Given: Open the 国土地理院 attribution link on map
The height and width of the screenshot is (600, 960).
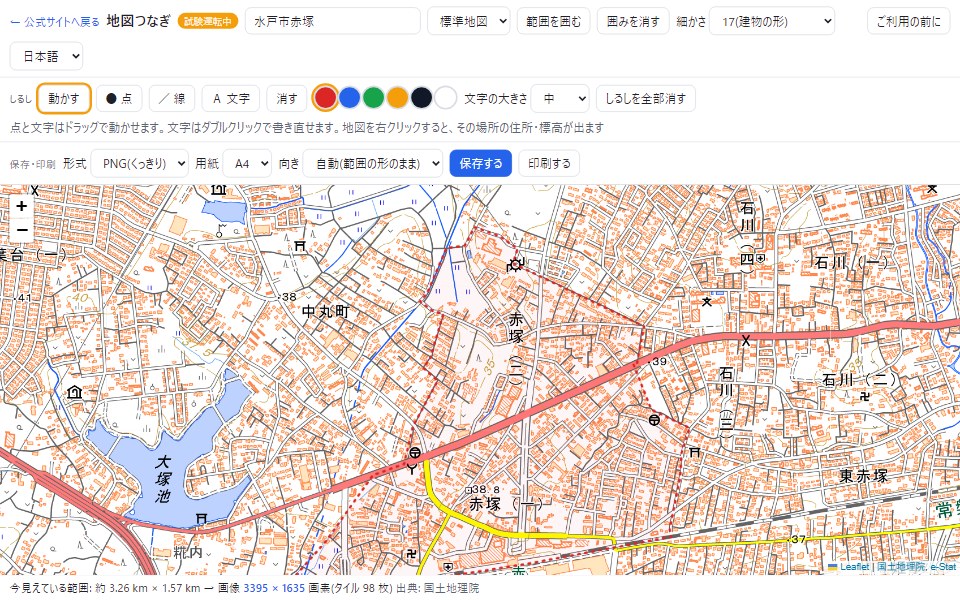Looking at the screenshot, I should pos(901,567).
